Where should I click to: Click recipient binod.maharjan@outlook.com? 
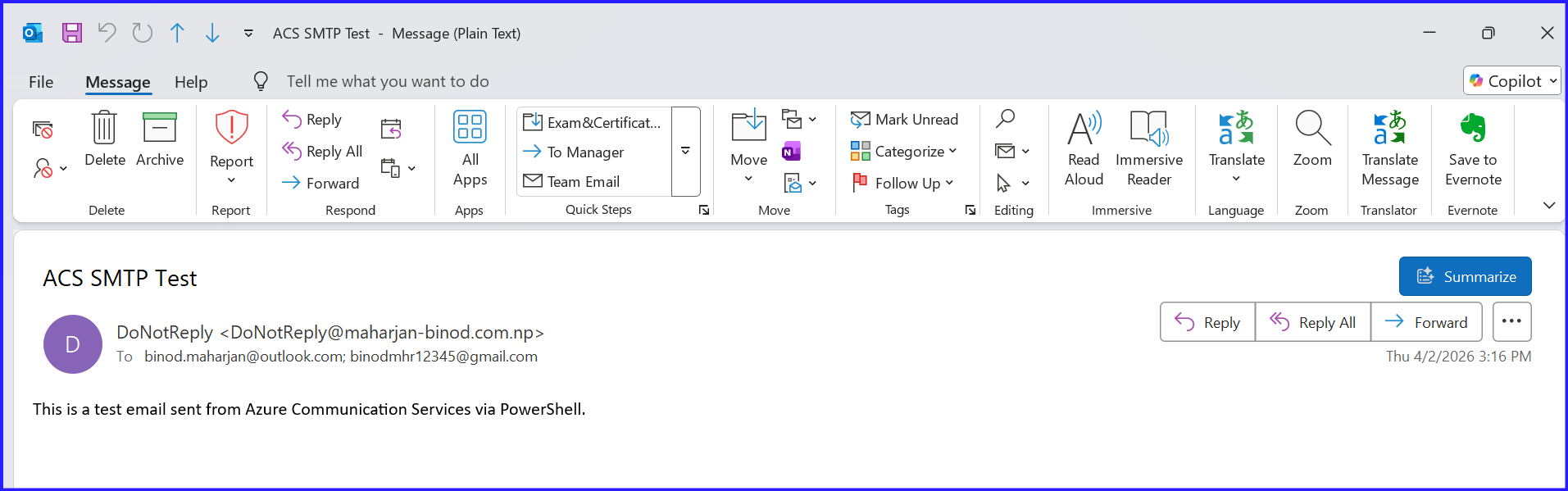[243, 357]
